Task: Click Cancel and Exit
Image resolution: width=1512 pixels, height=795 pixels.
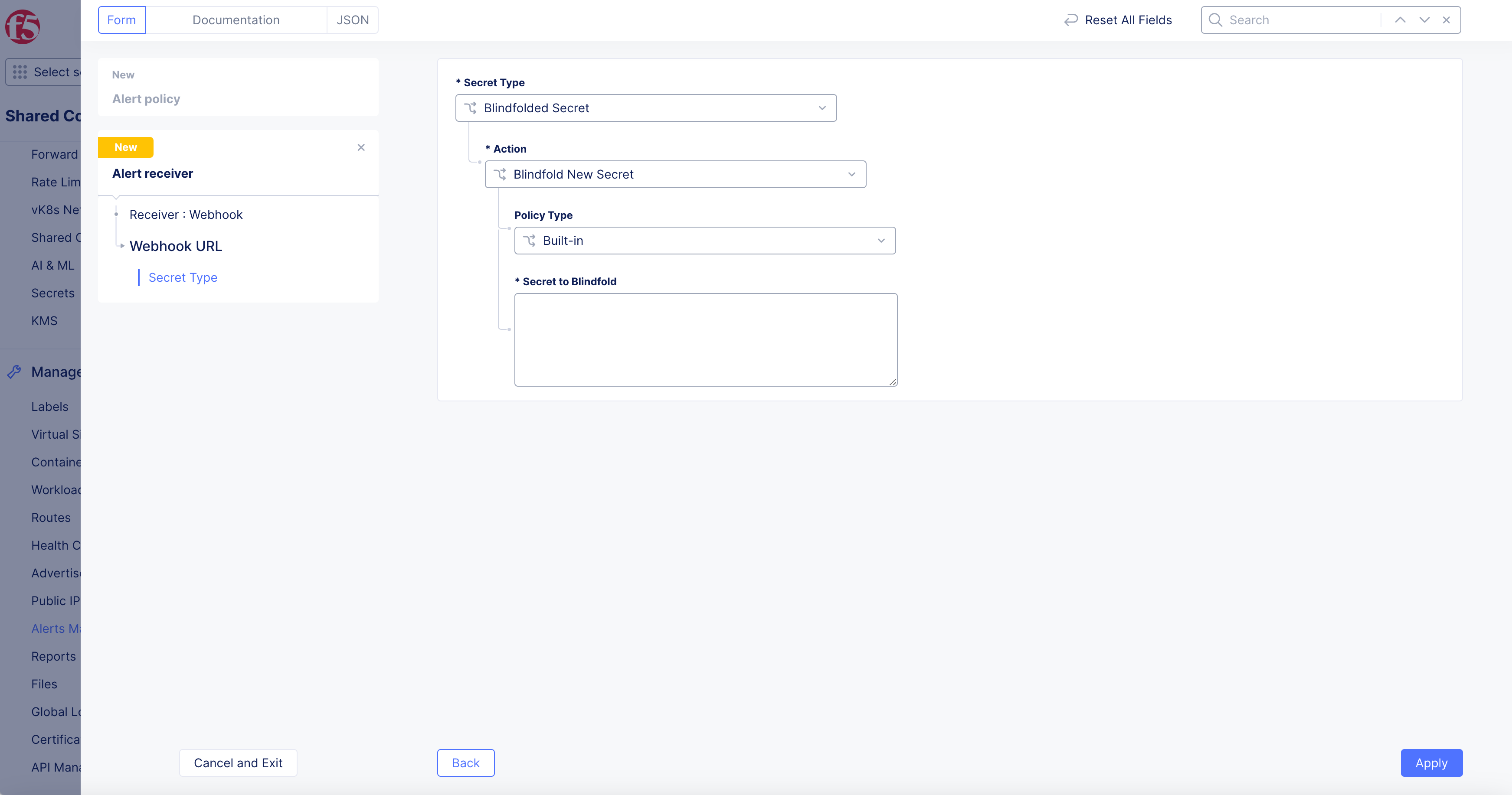Action: tap(238, 763)
